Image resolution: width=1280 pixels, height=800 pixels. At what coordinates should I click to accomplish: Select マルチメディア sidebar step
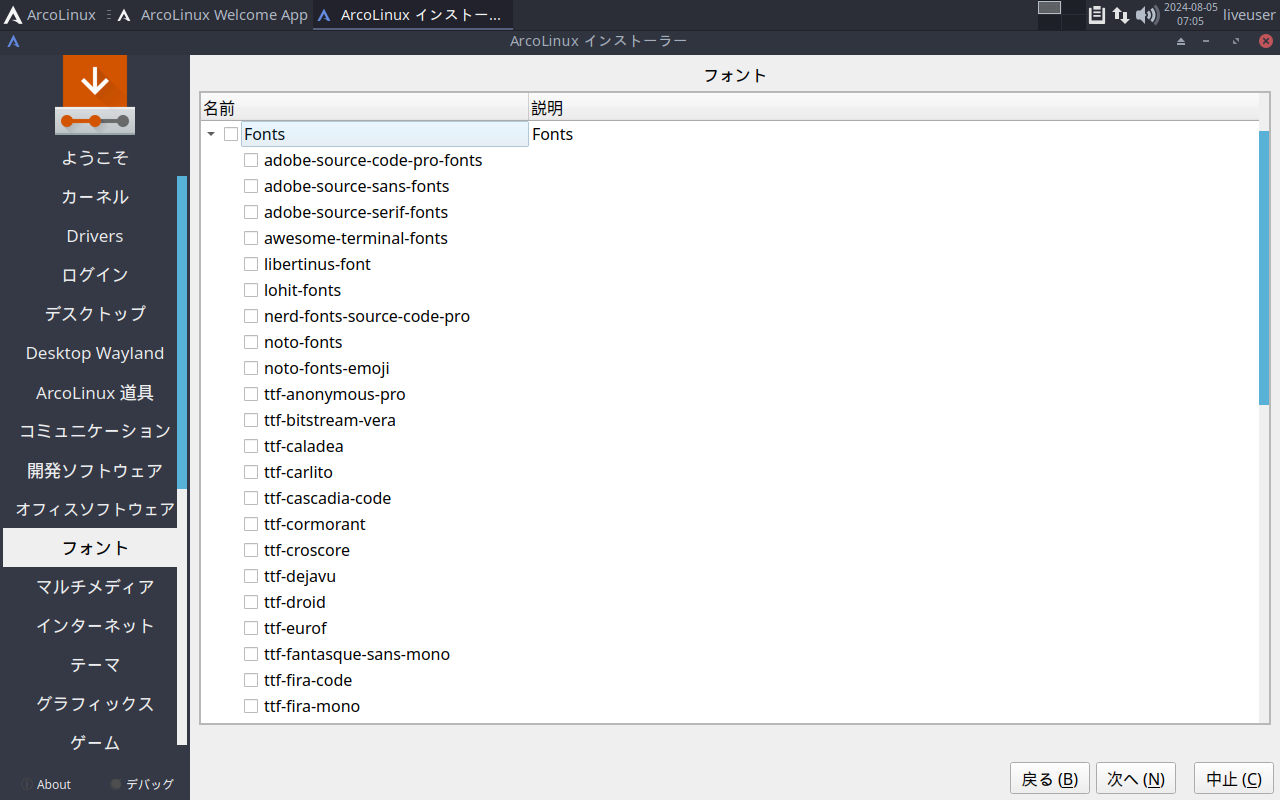point(95,587)
